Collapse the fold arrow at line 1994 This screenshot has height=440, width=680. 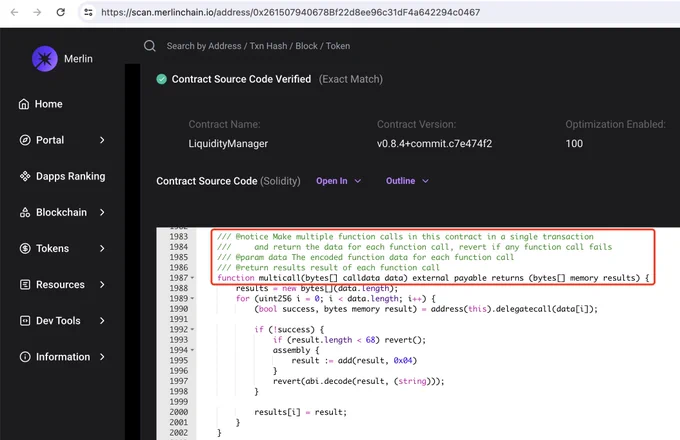192,350
